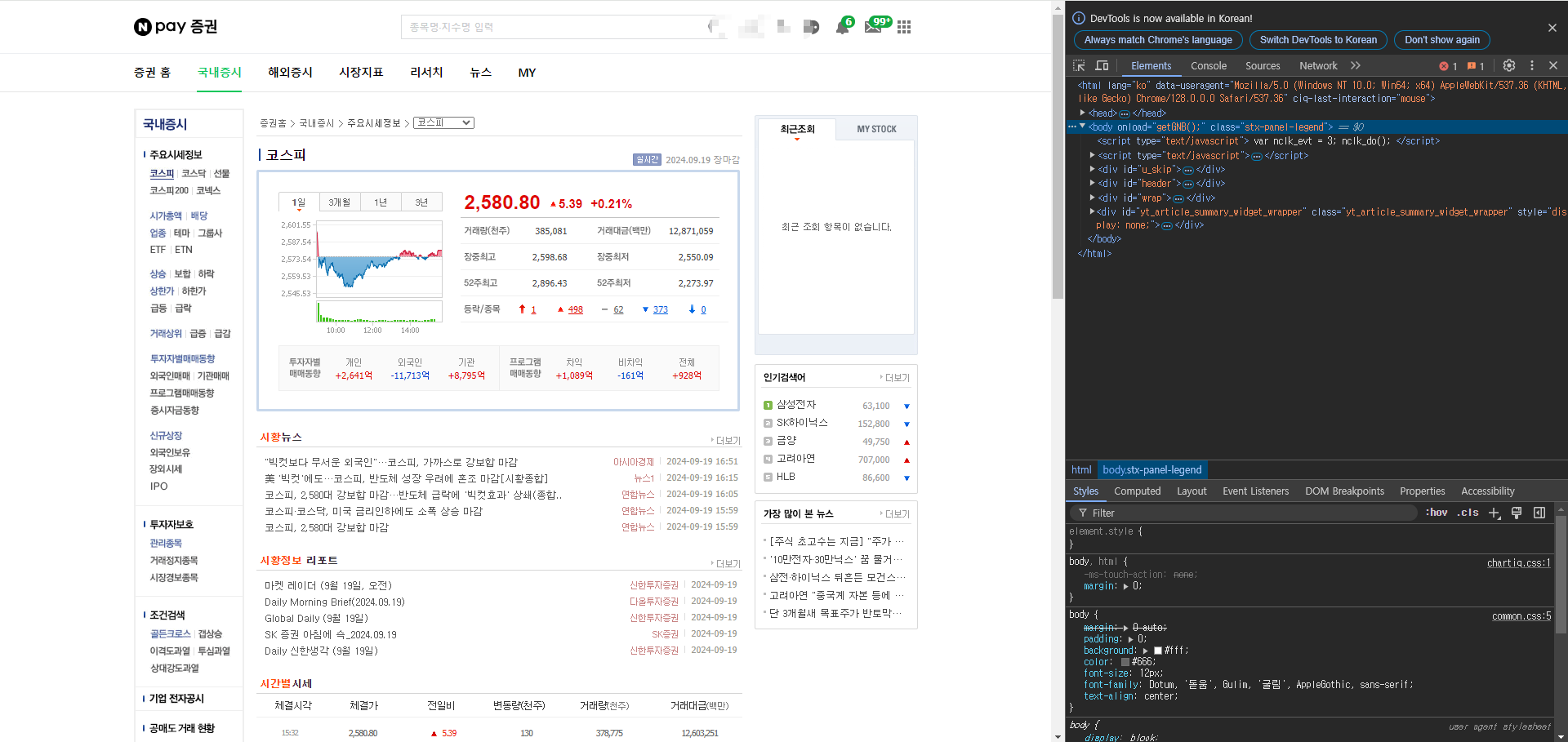Click the ellipsis badge in head element
The width and height of the screenshot is (1568, 742).
[1124, 113]
